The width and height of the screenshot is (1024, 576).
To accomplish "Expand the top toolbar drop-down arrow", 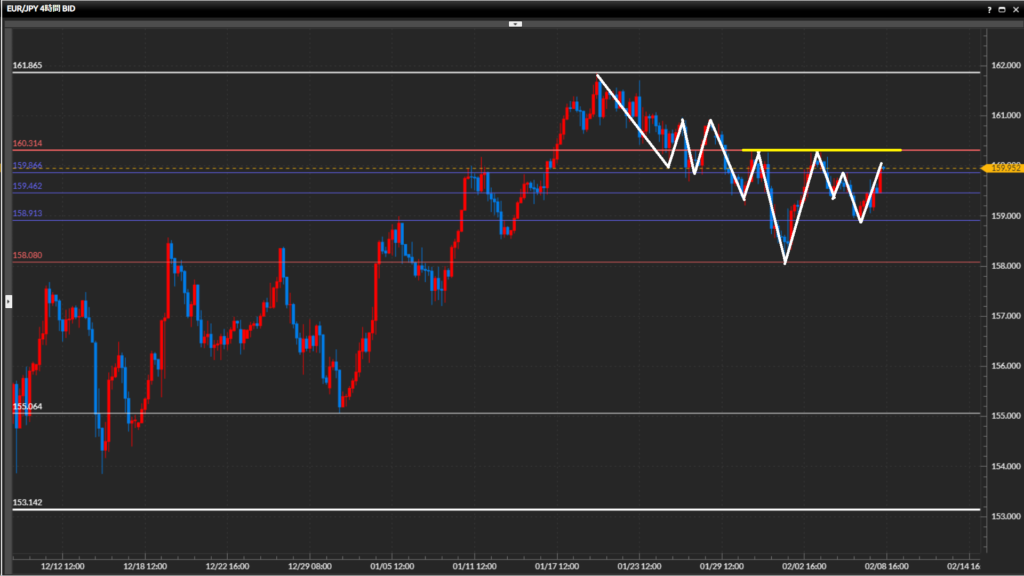I will (x=515, y=23).
